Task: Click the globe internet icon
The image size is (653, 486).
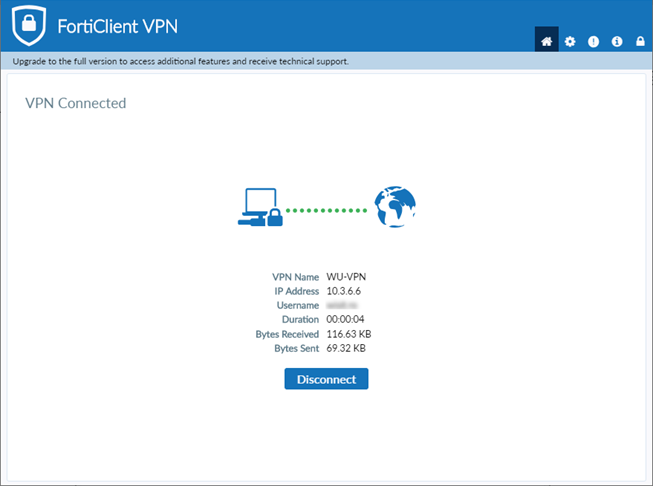Action: click(x=394, y=206)
